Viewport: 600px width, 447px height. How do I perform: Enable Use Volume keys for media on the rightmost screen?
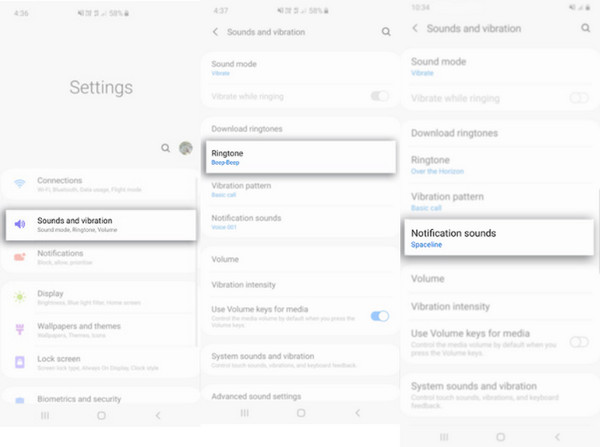pos(579,341)
